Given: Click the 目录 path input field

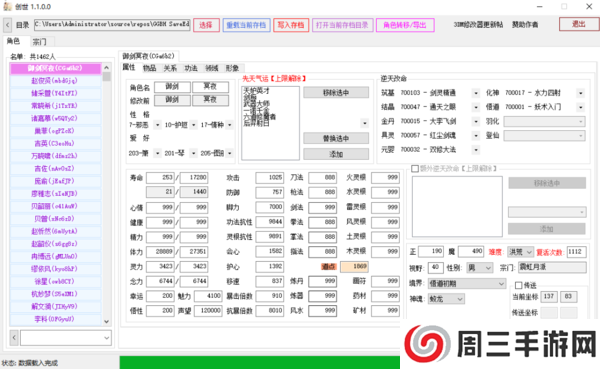Looking at the screenshot, I should [x=112, y=25].
